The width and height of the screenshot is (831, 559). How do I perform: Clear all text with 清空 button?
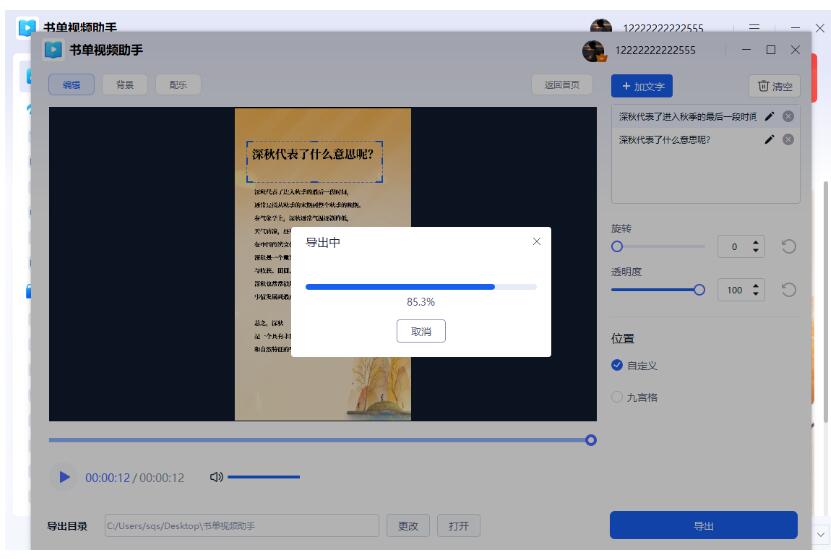tap(774, 86)
